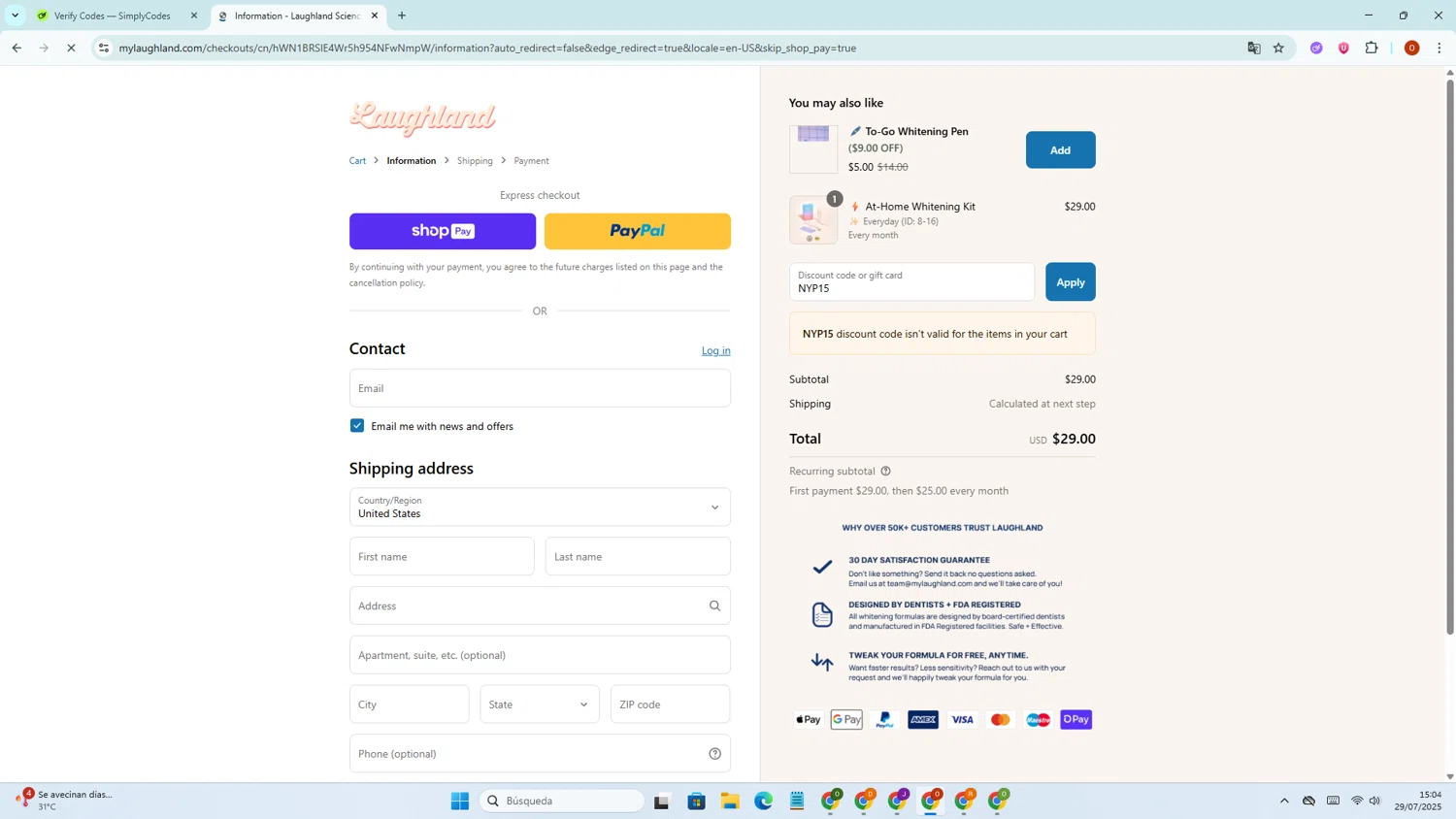Pay with the PayPal express button

(638, 231)
